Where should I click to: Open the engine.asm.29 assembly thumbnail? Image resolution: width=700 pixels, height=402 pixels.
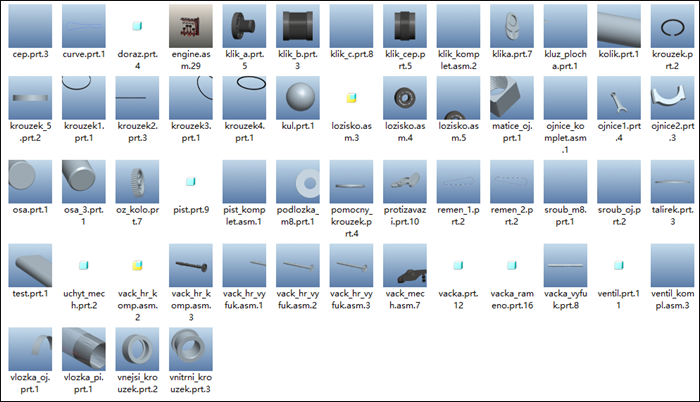pos(191,26)
